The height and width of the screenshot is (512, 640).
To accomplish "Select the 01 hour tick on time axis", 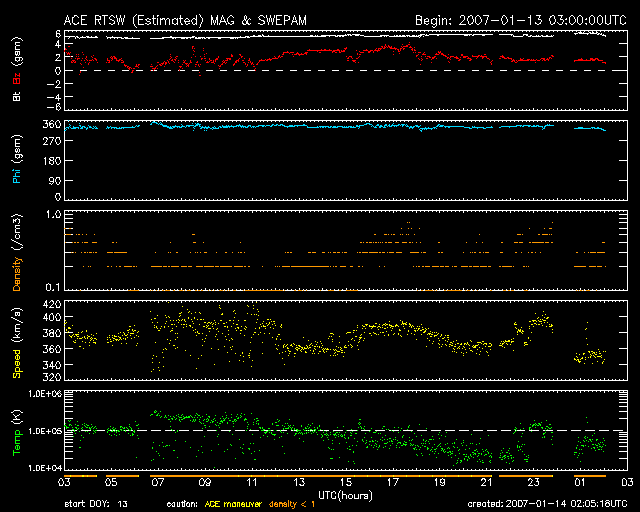I will (x=578, y=481).
